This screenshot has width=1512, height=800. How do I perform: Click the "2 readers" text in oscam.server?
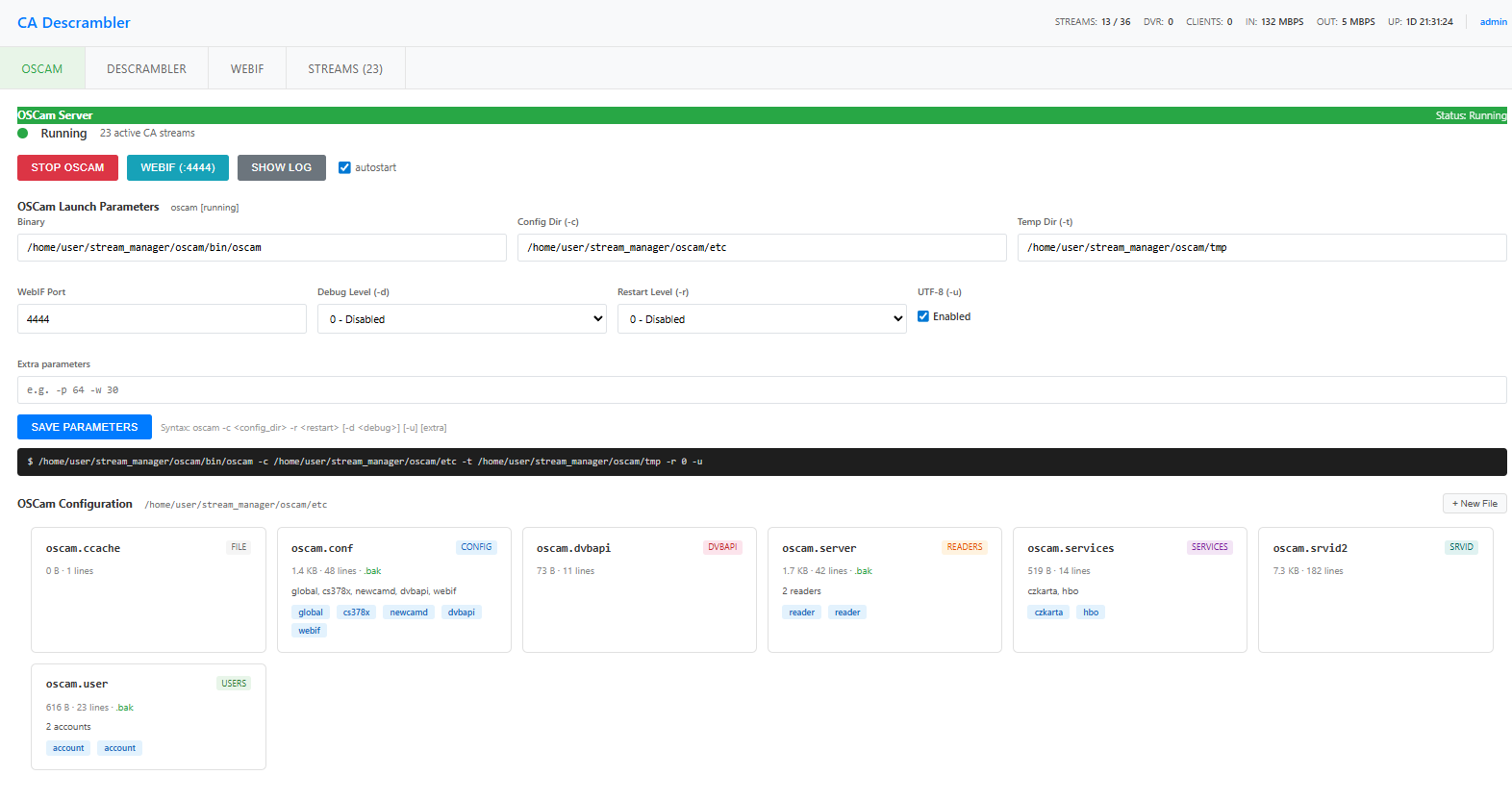click(801, 591)
